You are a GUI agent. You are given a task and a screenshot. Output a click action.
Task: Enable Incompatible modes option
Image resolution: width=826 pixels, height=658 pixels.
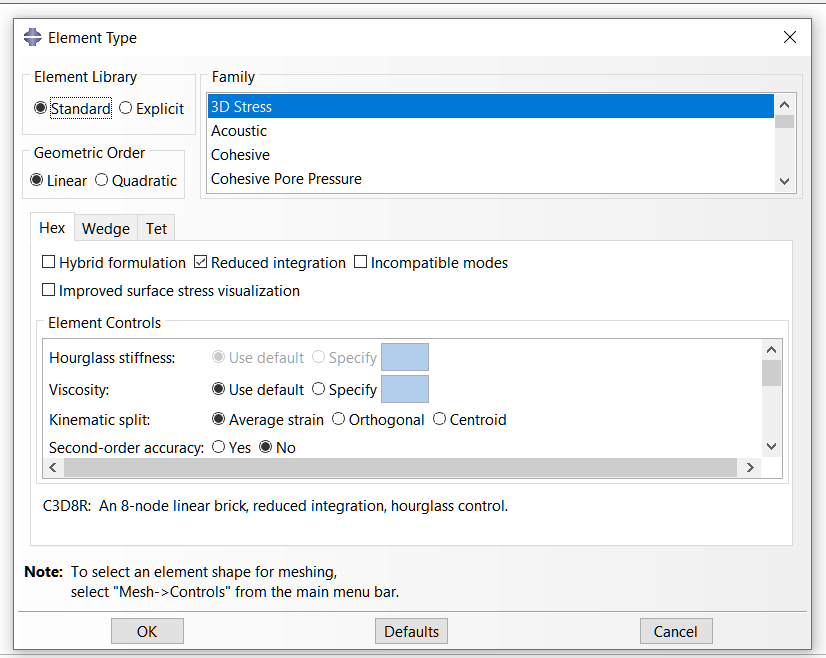pos(361,263)
